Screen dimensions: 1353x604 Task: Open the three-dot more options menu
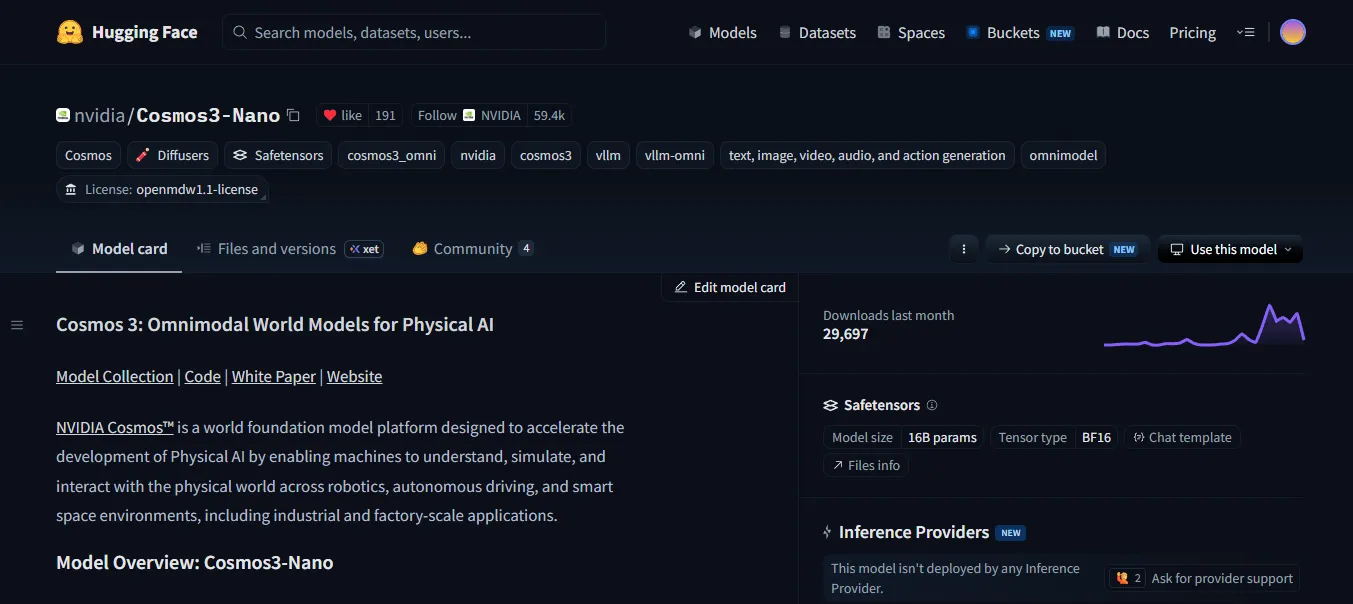coord(963,249)
